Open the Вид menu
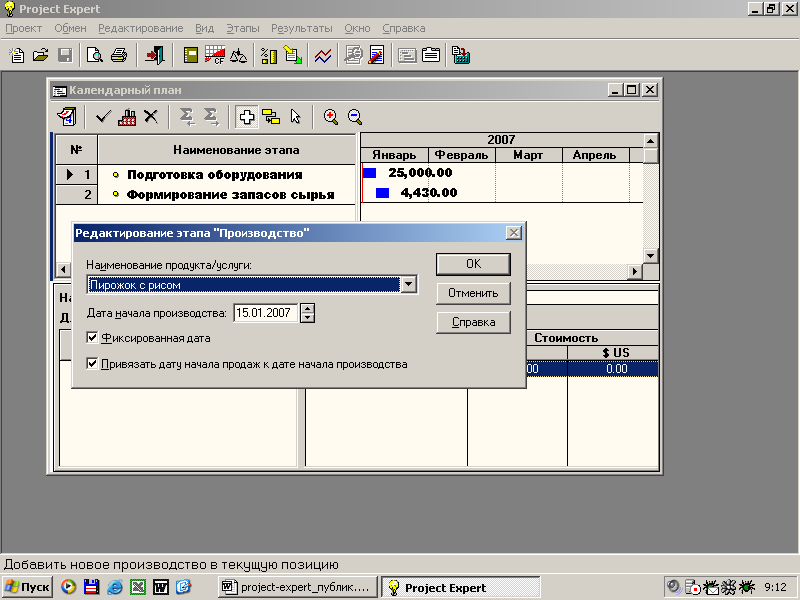This screenshot has width=800, height=600. [x=205, y=29]
